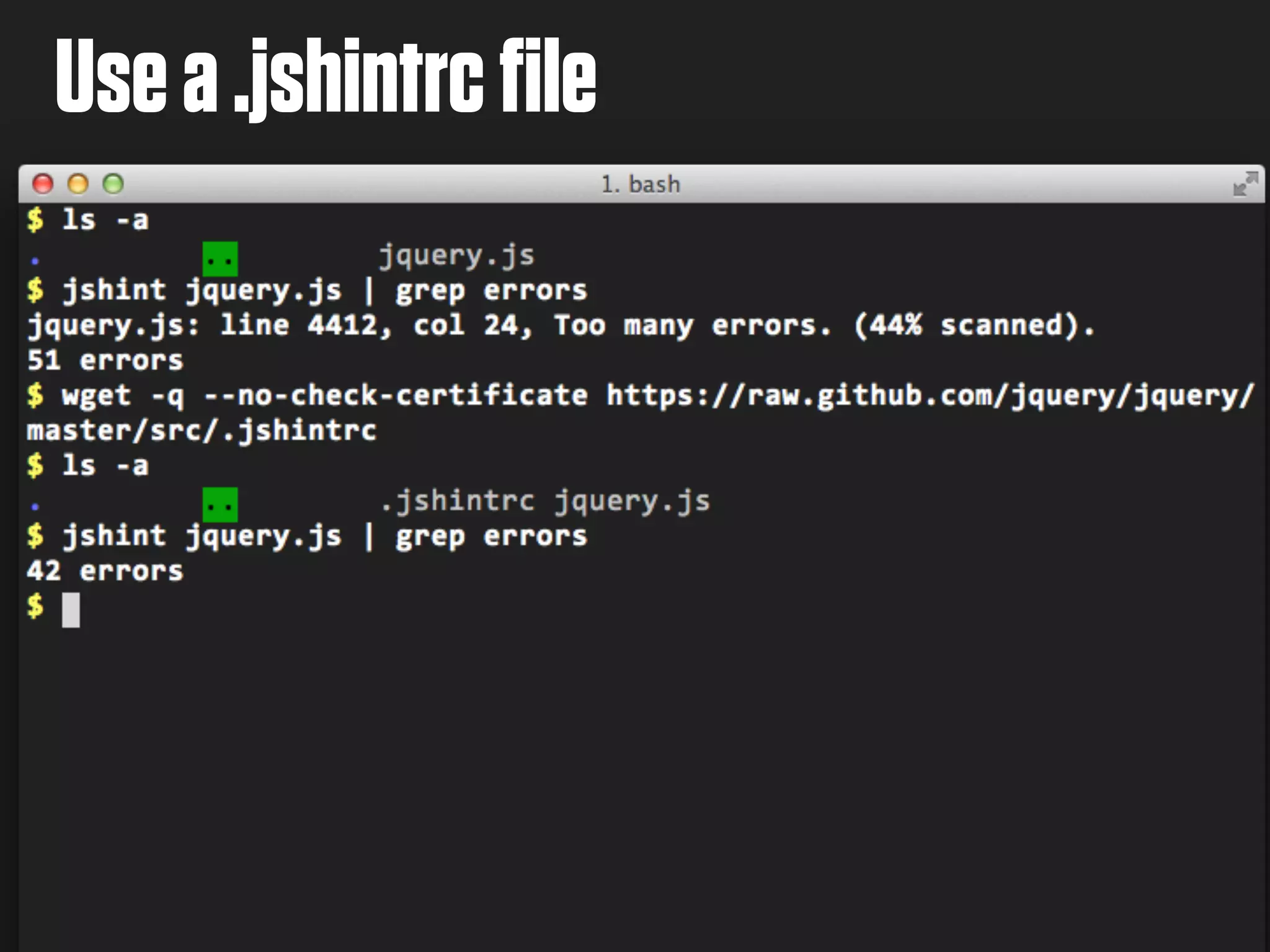Click the red close window button
The height and width of the screenshot is (952, 1270).
[x=43, y=184]
